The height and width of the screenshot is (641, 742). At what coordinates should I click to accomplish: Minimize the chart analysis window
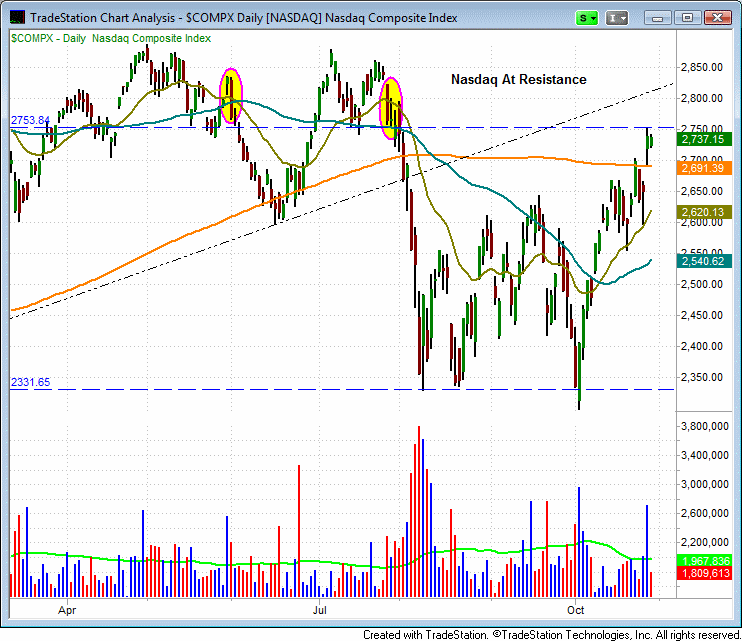point(657,18)
